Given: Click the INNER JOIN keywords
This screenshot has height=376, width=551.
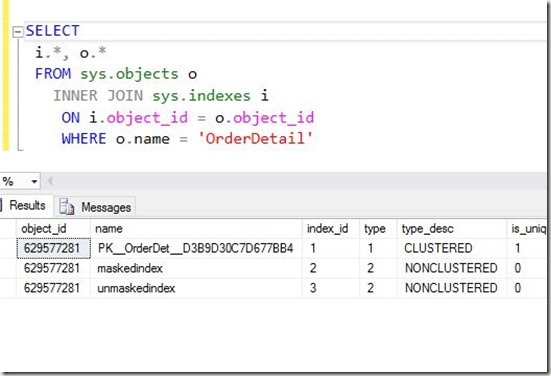Looking at the screenshot, I should [98, 96].
